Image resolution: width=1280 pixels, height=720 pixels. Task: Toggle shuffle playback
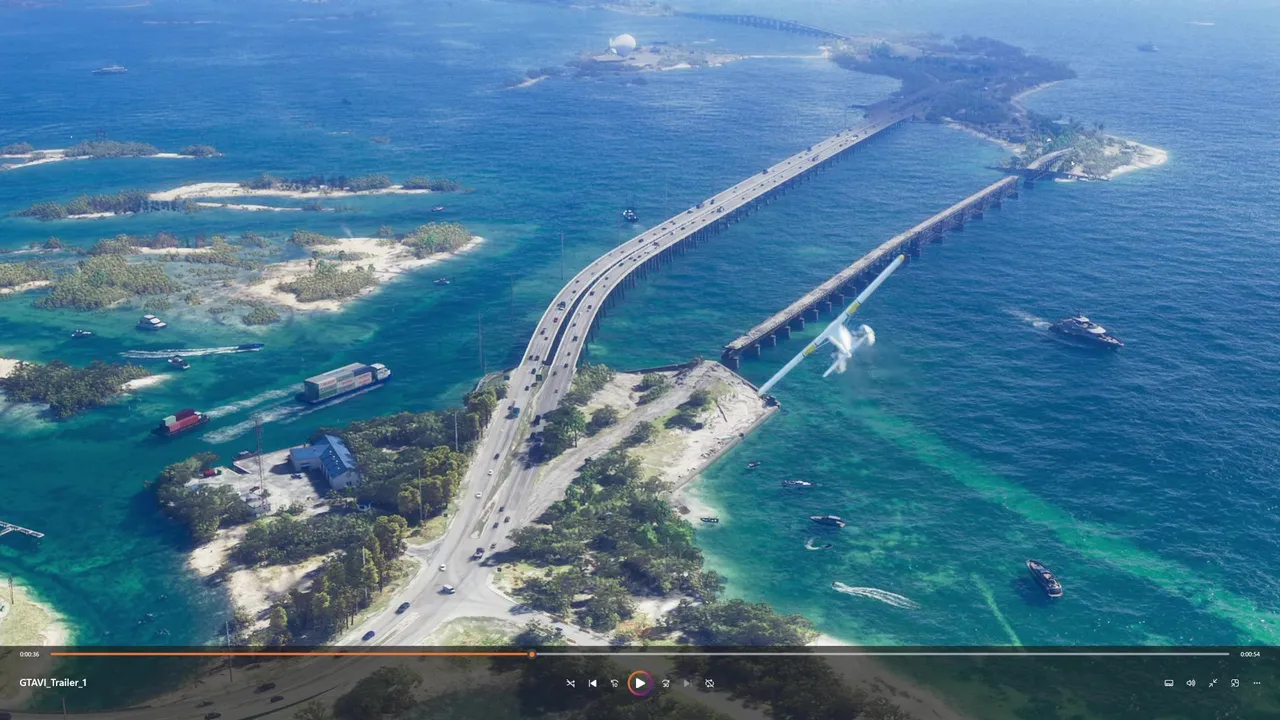coord(570,683)
